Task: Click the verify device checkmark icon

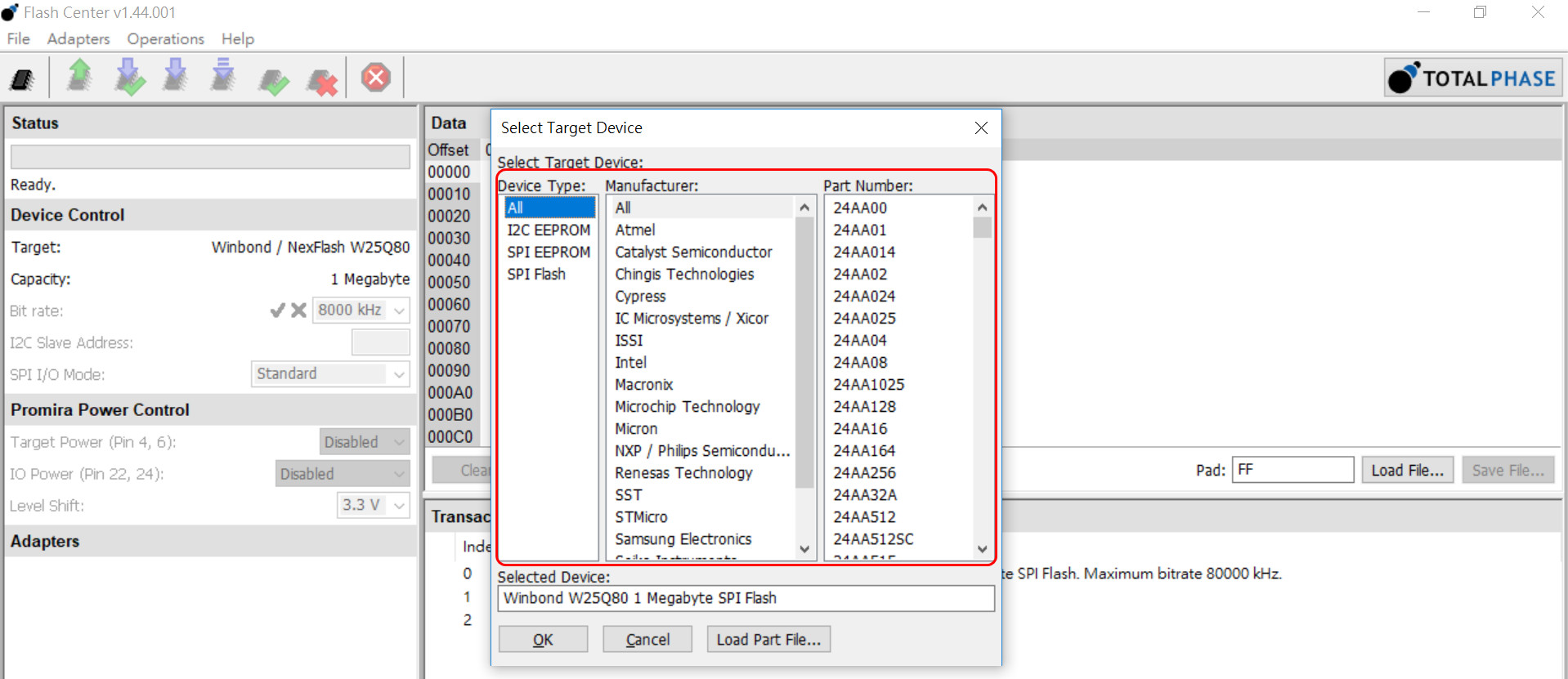Action: (x=274, y=81)
